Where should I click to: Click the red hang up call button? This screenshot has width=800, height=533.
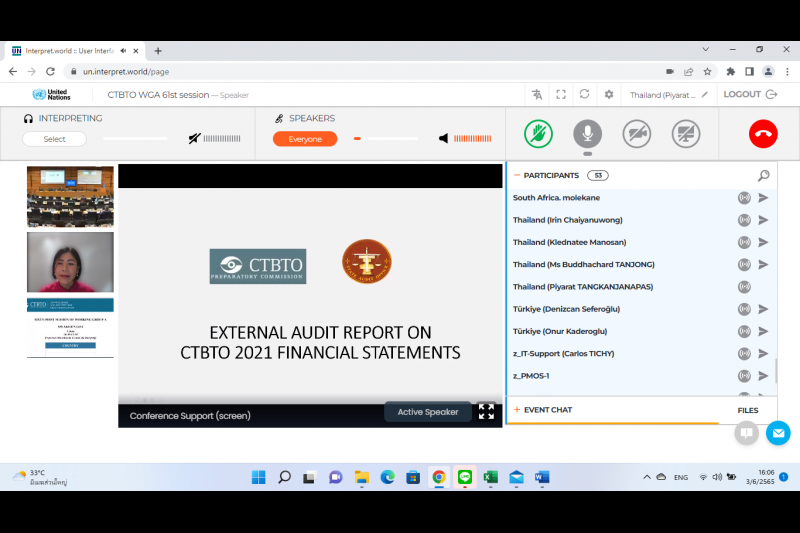tap(762, 134)
